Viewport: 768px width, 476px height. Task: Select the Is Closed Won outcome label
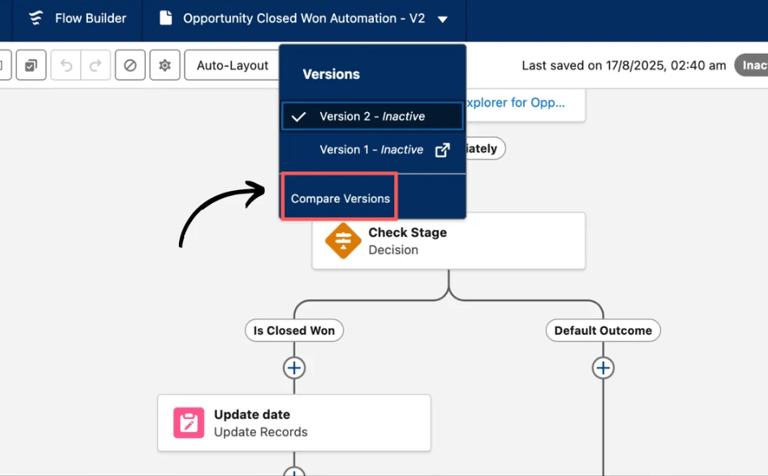(x=294, y=331)
